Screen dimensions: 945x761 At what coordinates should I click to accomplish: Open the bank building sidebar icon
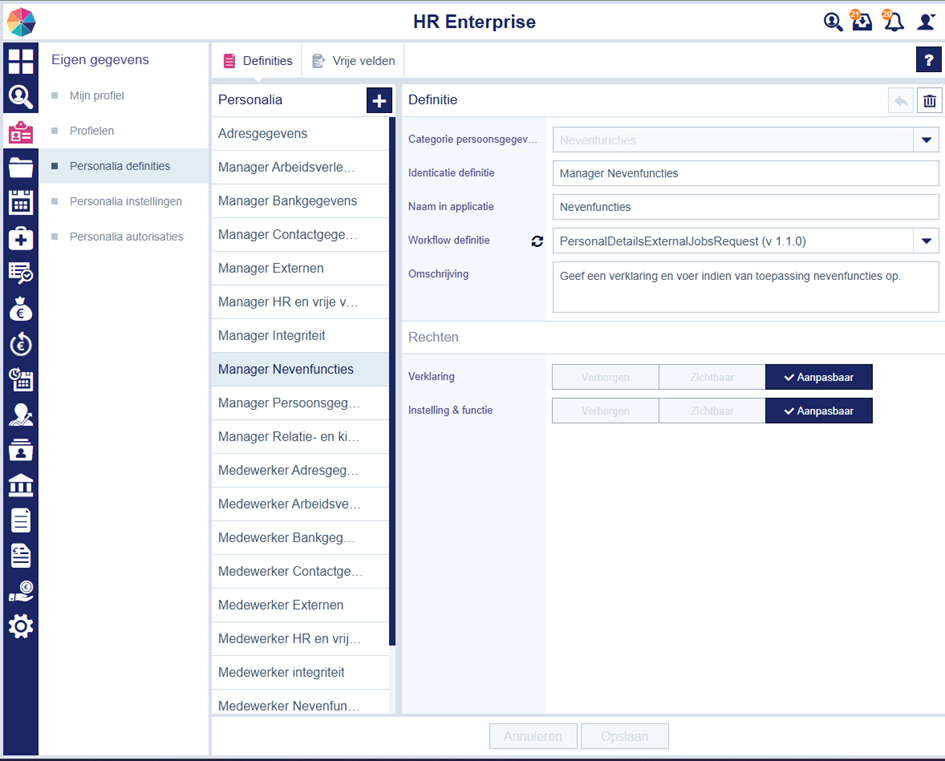[20, 485]
